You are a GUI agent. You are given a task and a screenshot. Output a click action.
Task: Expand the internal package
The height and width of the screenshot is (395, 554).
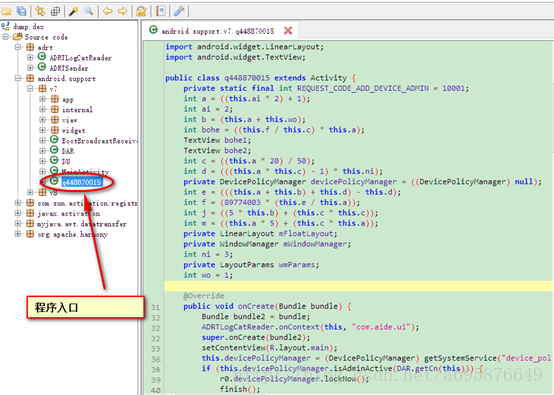coord(42,109)
